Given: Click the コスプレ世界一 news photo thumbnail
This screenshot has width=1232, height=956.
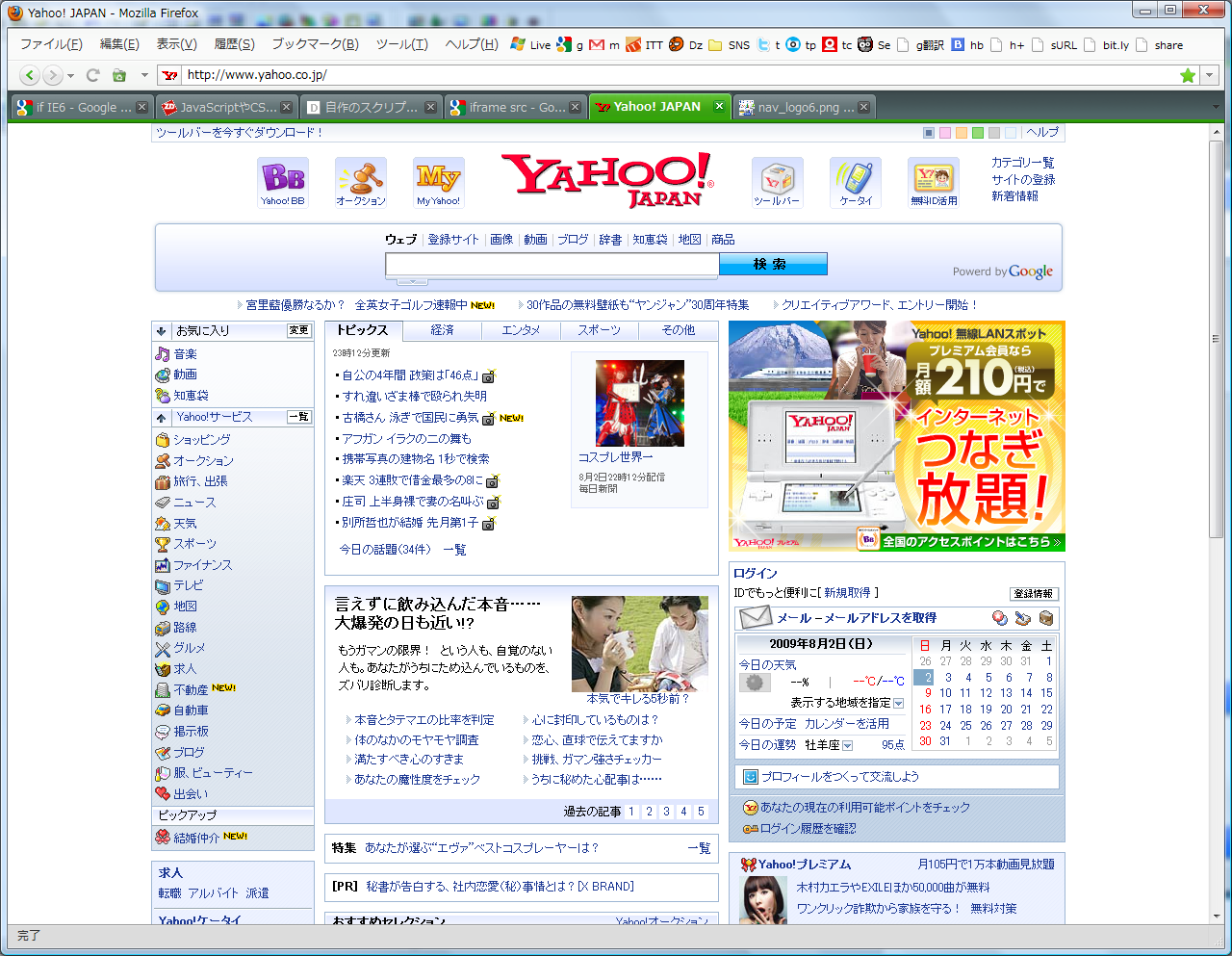Looking at the screenshot, I should click(x=639, y=403).
